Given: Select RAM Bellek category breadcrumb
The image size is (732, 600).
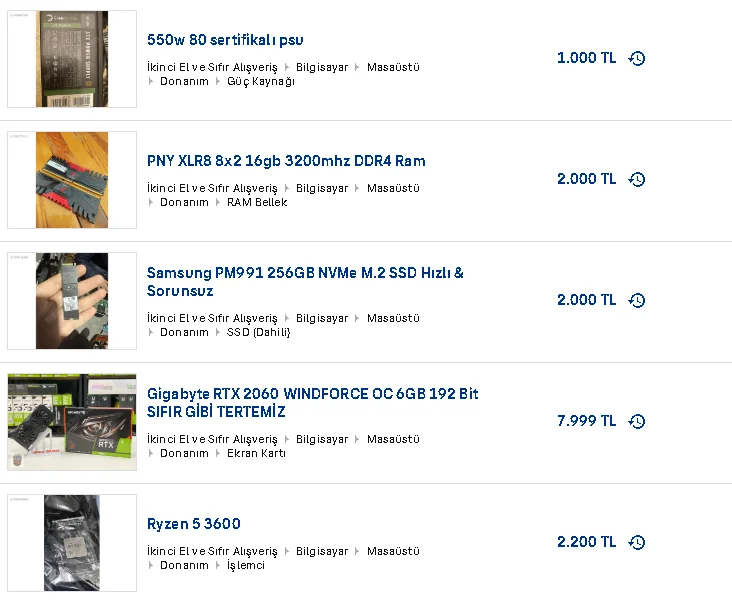Looking at the screenshot, I should (x=257, y=202).
